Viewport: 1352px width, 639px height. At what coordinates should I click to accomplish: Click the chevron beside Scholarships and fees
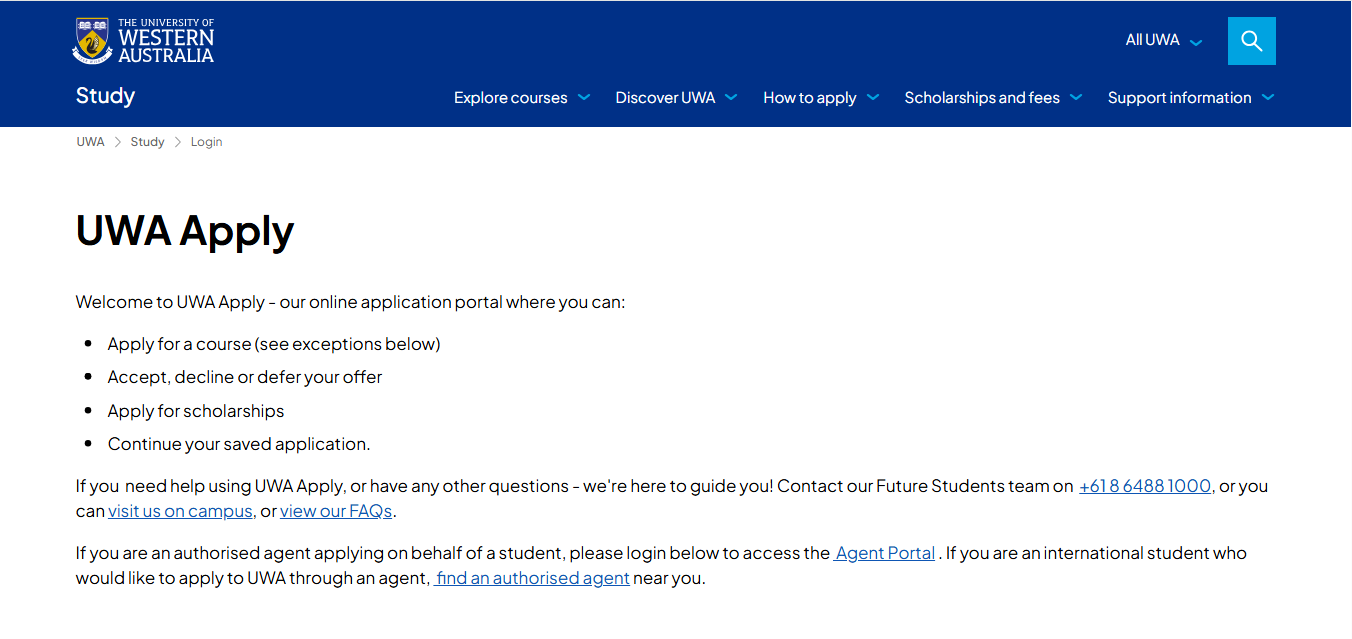pyautogui.click(x=1076, y=97)
